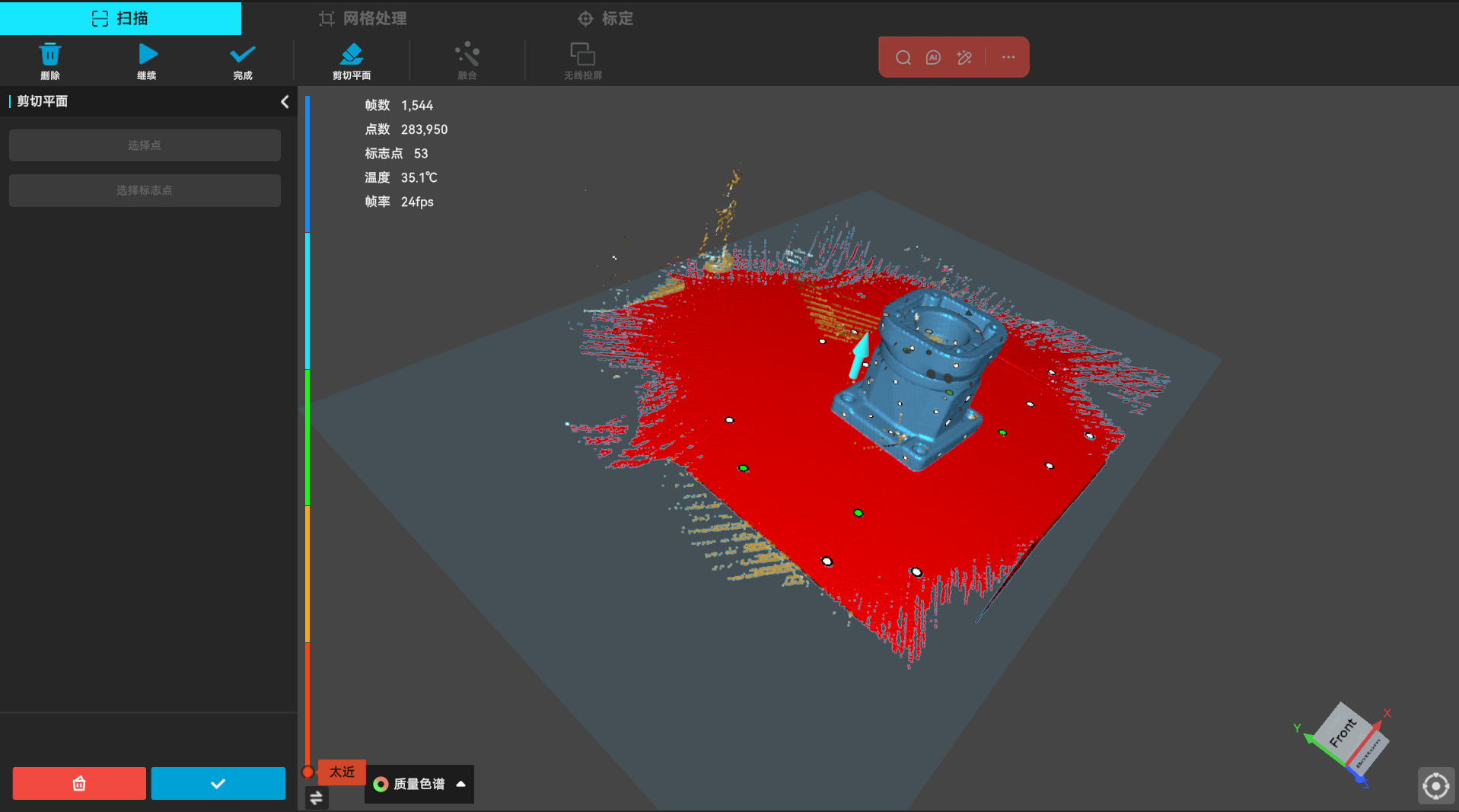The height and width of the screenshot is (812, 1459).
Task: Click the 删除 (delete) trash icon
Action: [50, 60]
